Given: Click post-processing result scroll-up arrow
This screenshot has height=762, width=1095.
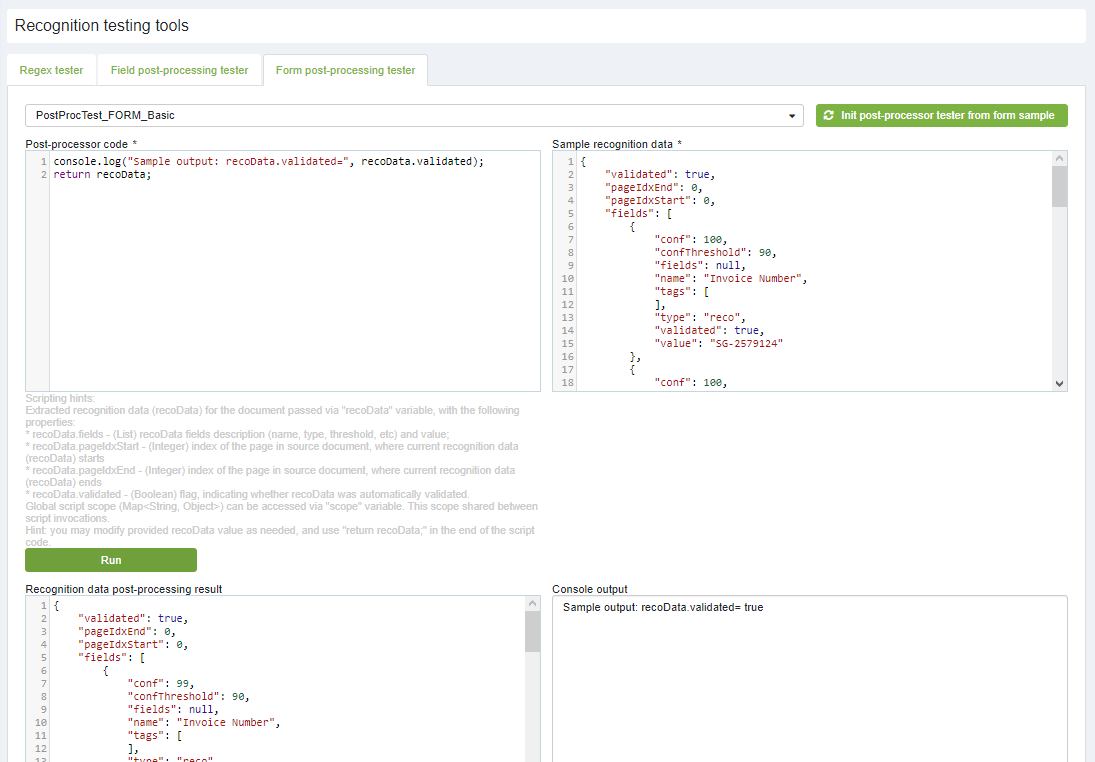Looking at the screenshot, I should [x=533, y=605].
